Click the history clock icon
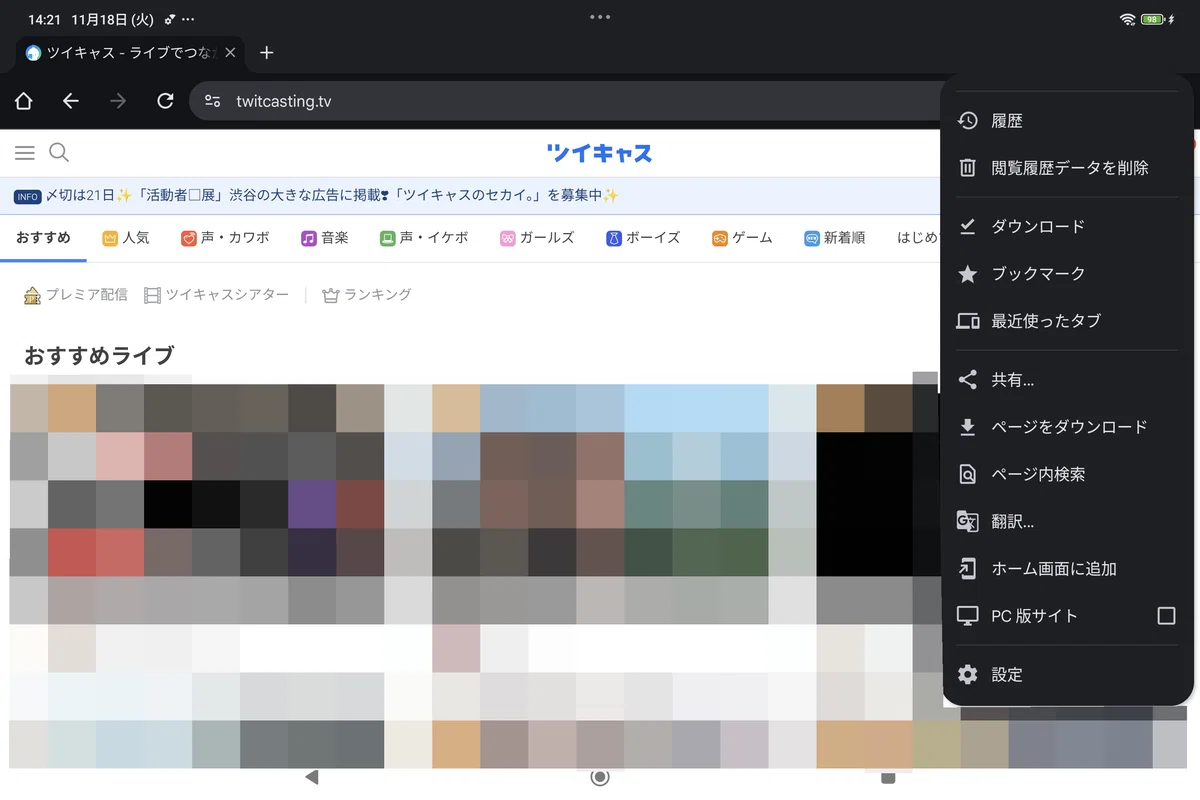 967,121
